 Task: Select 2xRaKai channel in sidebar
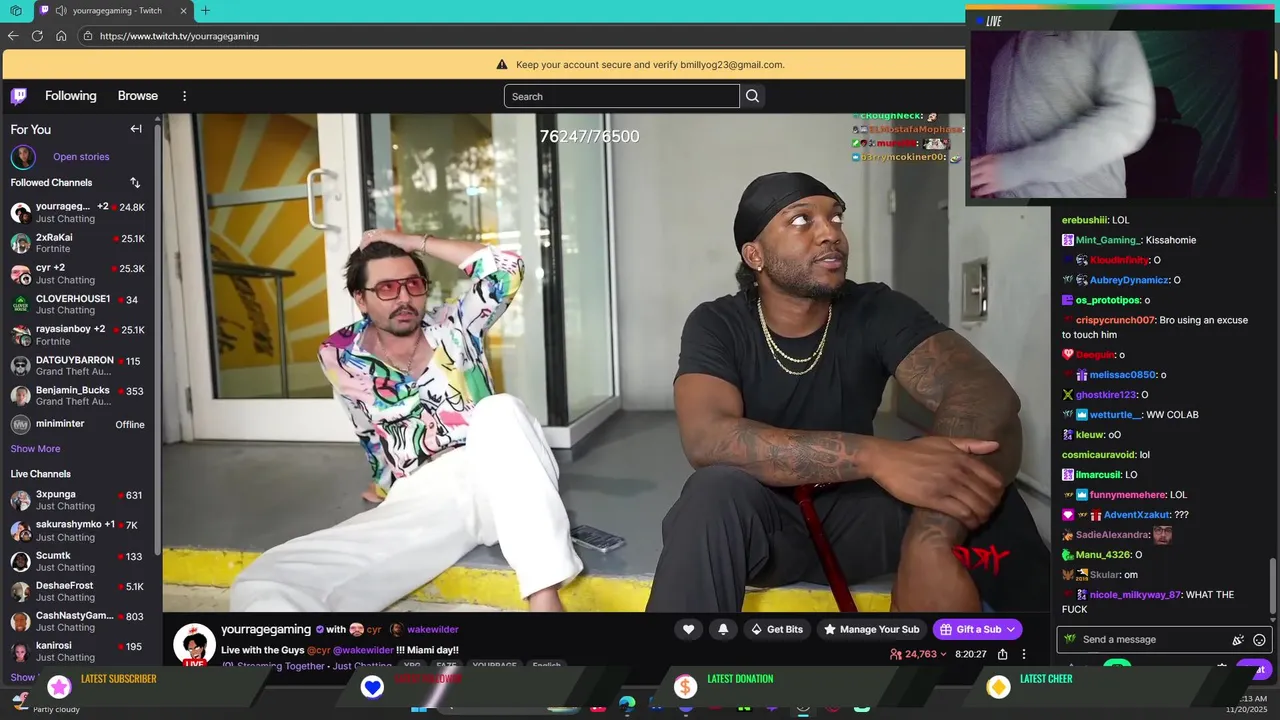(x=77, y=243)
